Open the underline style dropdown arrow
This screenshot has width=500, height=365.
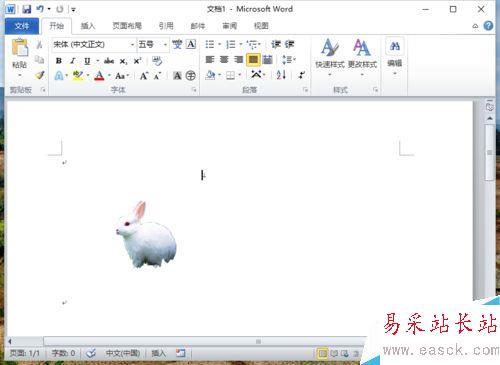click(98, 61)
